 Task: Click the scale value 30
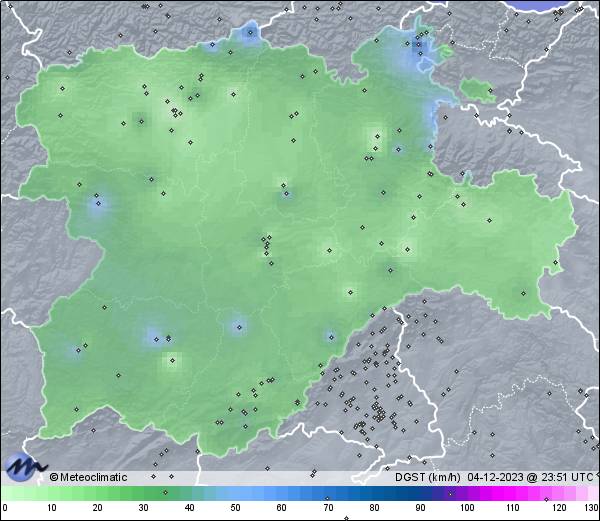143,508
